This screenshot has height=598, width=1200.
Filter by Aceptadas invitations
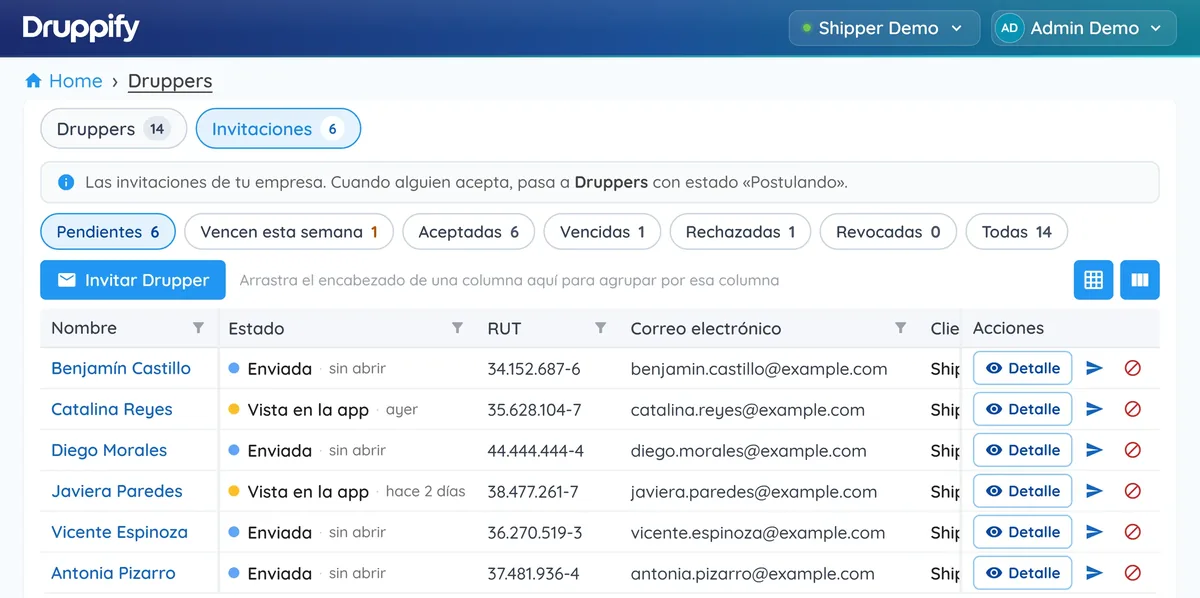pyautogui.click(x=469, y=232)
